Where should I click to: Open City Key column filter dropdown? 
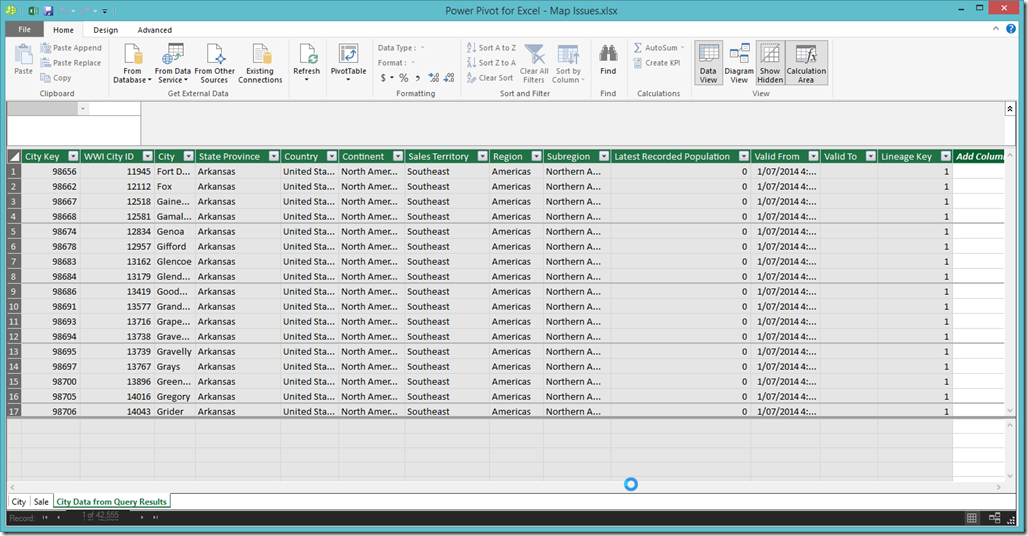tap(73, 156)
